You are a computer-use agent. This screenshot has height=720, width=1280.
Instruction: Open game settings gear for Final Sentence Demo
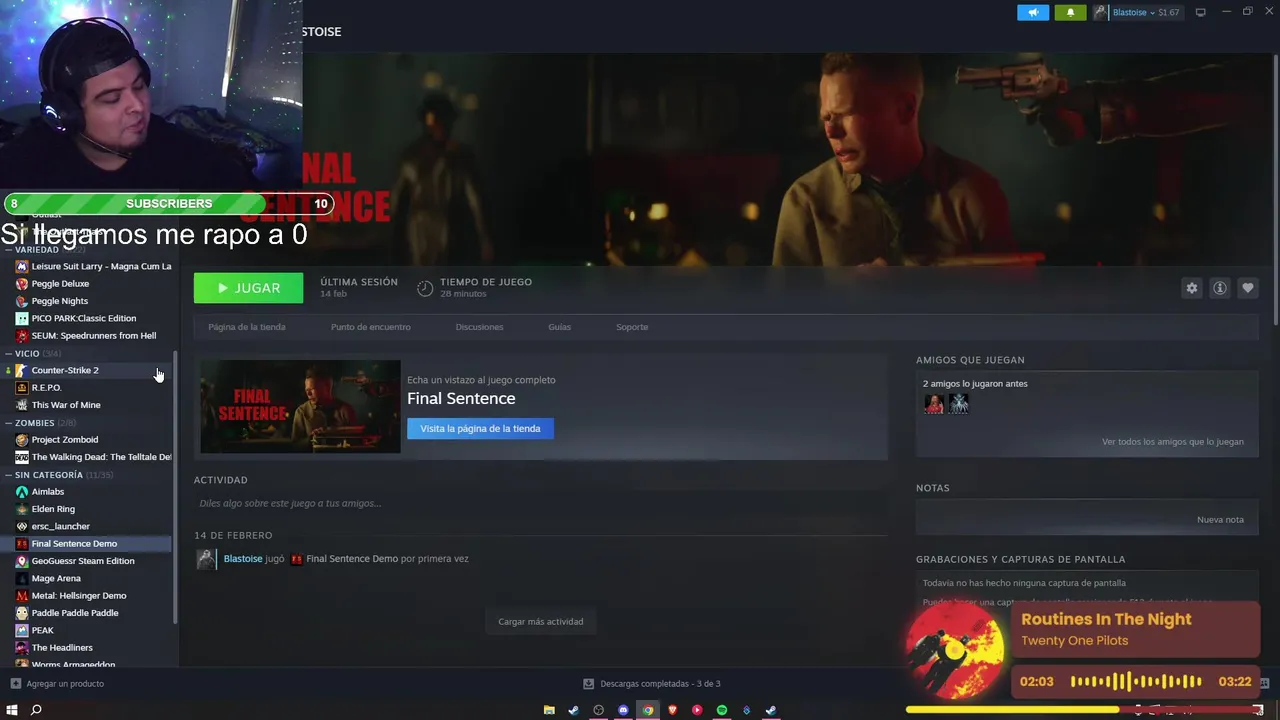(x=1192, y=288)
